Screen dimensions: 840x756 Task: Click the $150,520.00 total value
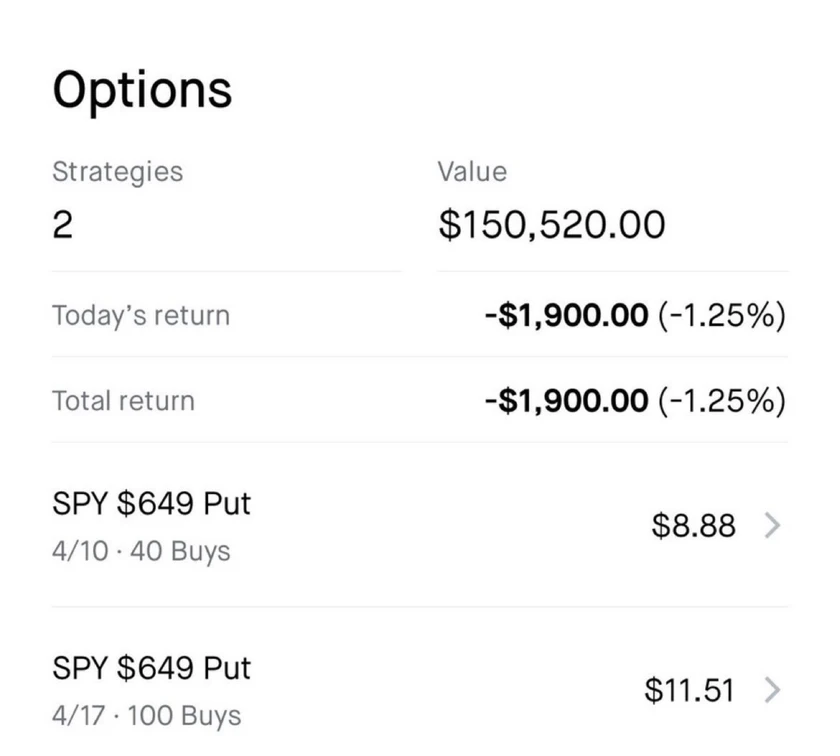[x=551, y=225]
